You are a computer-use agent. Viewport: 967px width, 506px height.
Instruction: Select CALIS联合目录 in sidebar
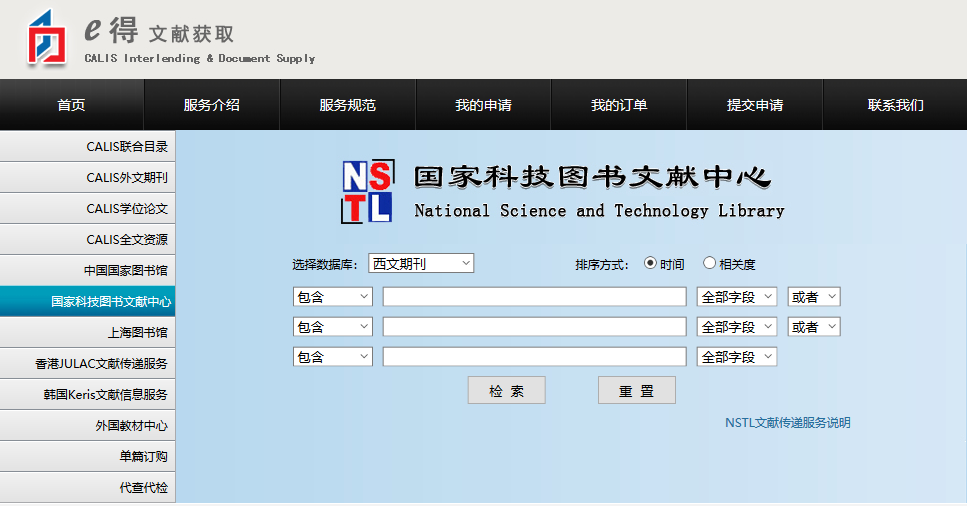[88, 146]
